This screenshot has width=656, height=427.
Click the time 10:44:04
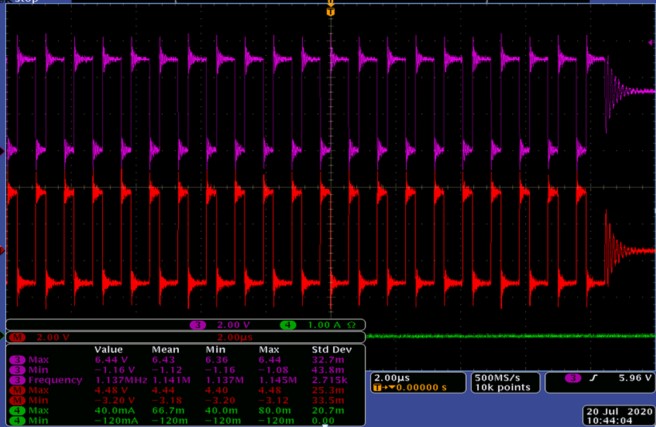[609, 421]
